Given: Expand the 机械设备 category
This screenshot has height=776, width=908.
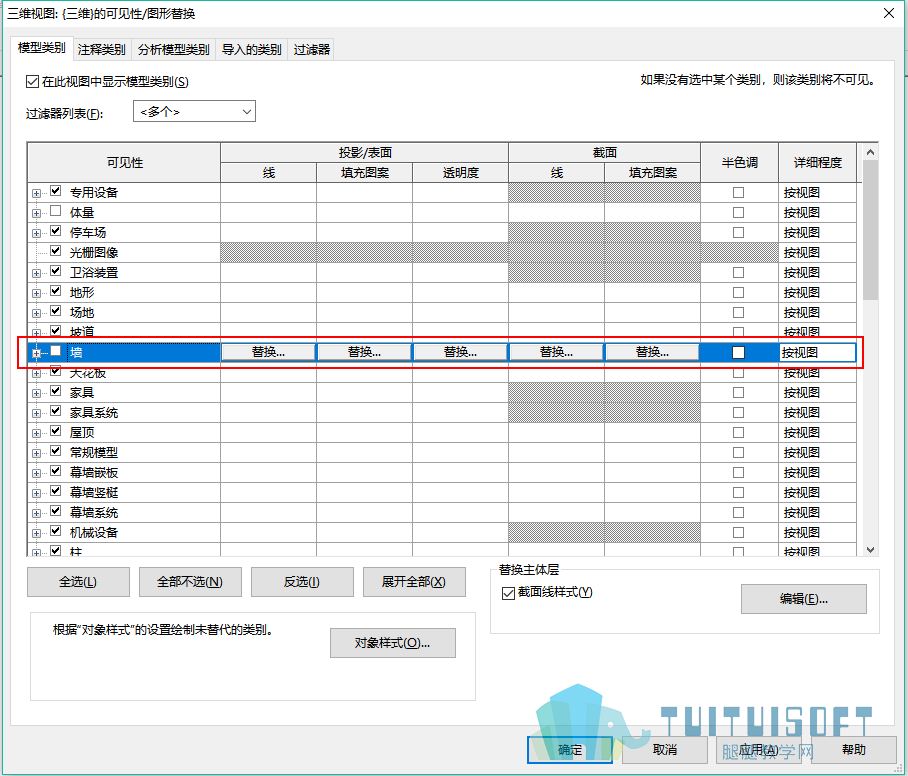Looking at the screenshot, I should pyautogui.click(x=36, y=533).
